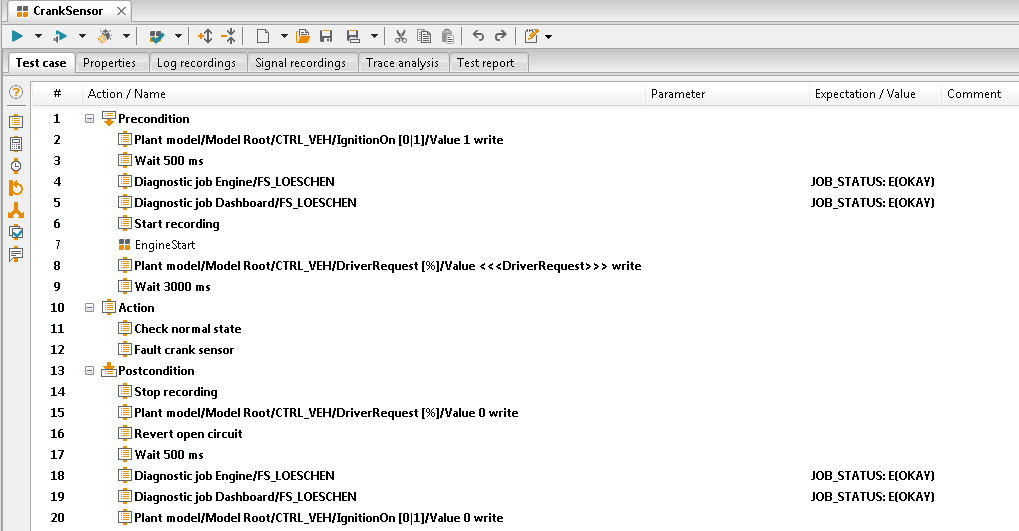Collapse the Action block
Screen dimensions: 1019x531
point(90,308)
